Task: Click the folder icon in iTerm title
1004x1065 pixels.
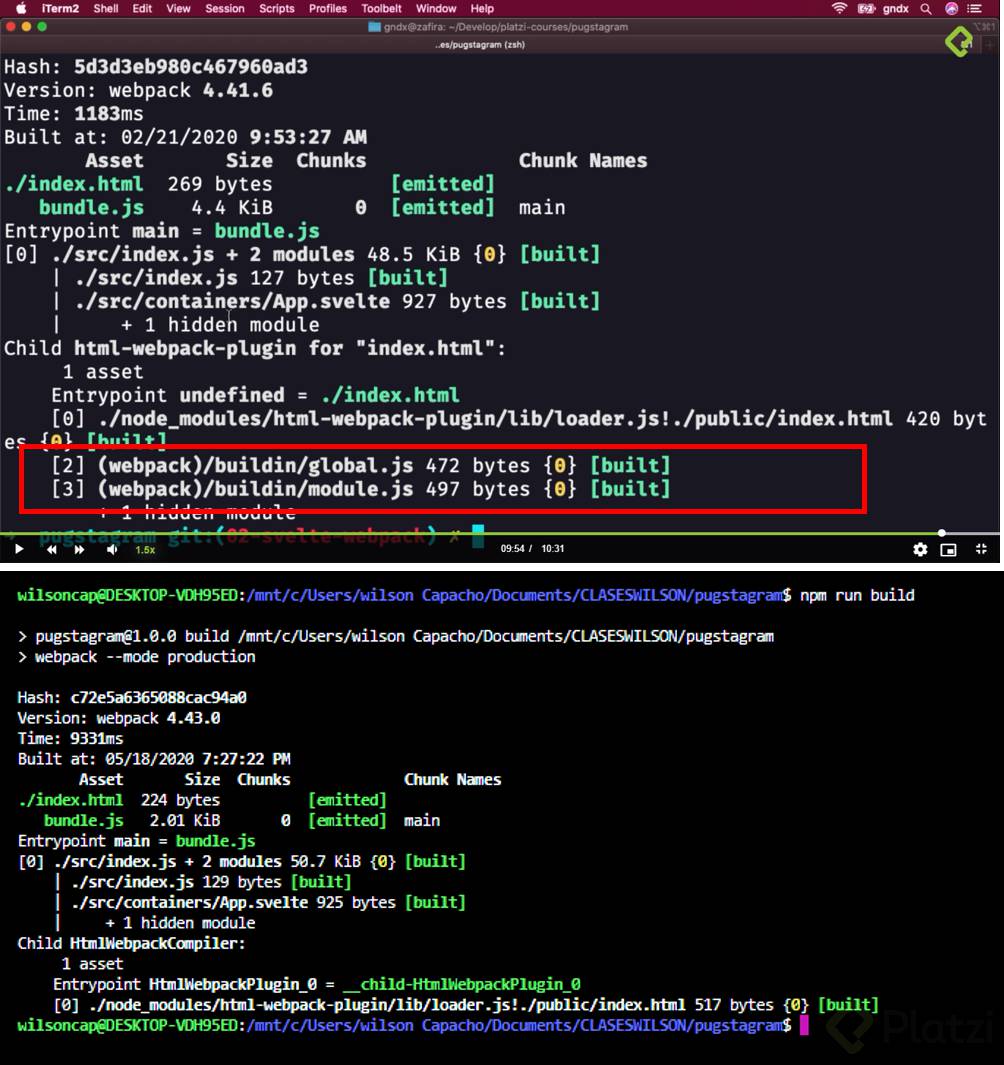Action: (x=374, y=27)
